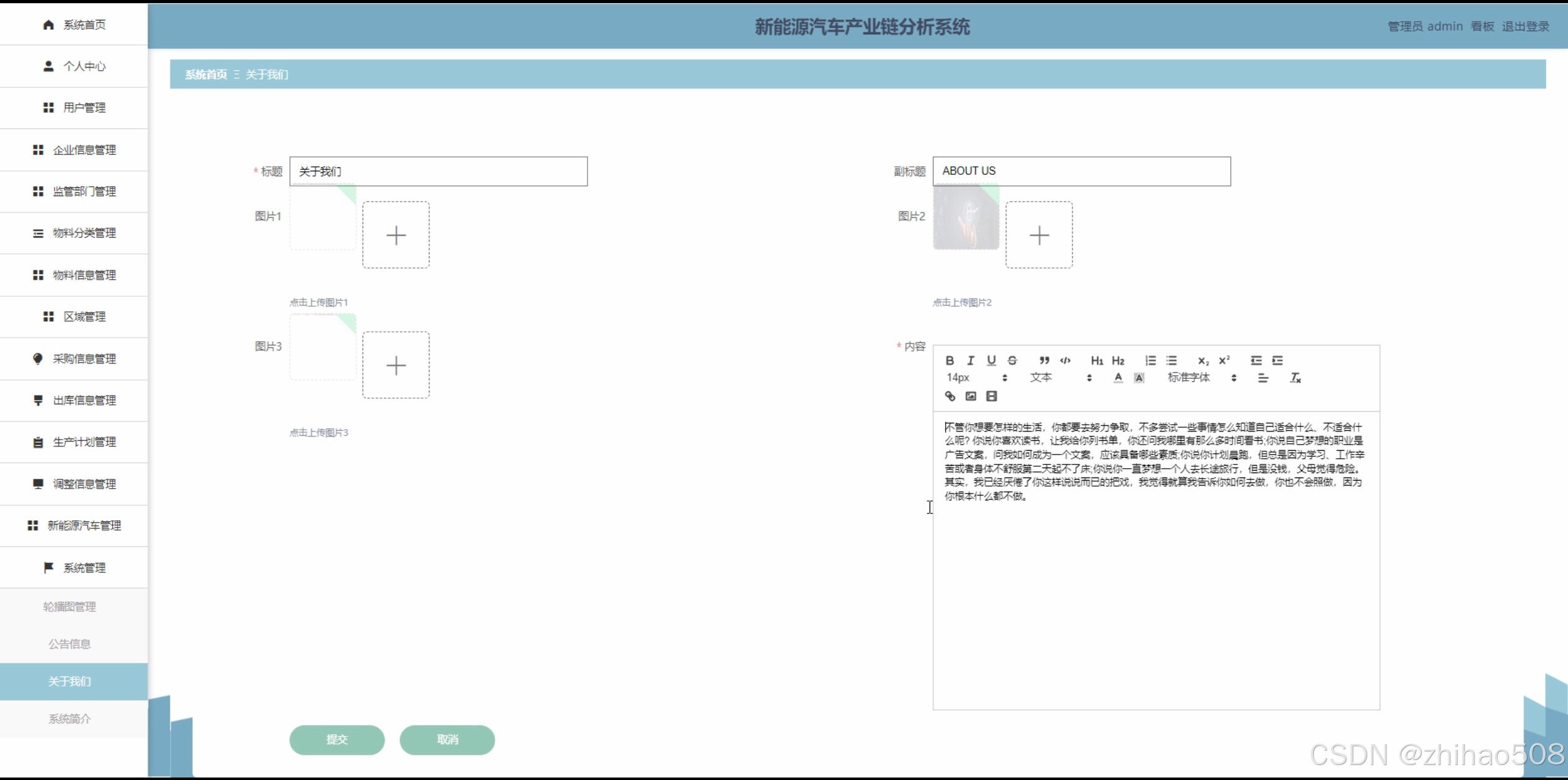Click 退出登录 to log out

[x=1525, y=26]
